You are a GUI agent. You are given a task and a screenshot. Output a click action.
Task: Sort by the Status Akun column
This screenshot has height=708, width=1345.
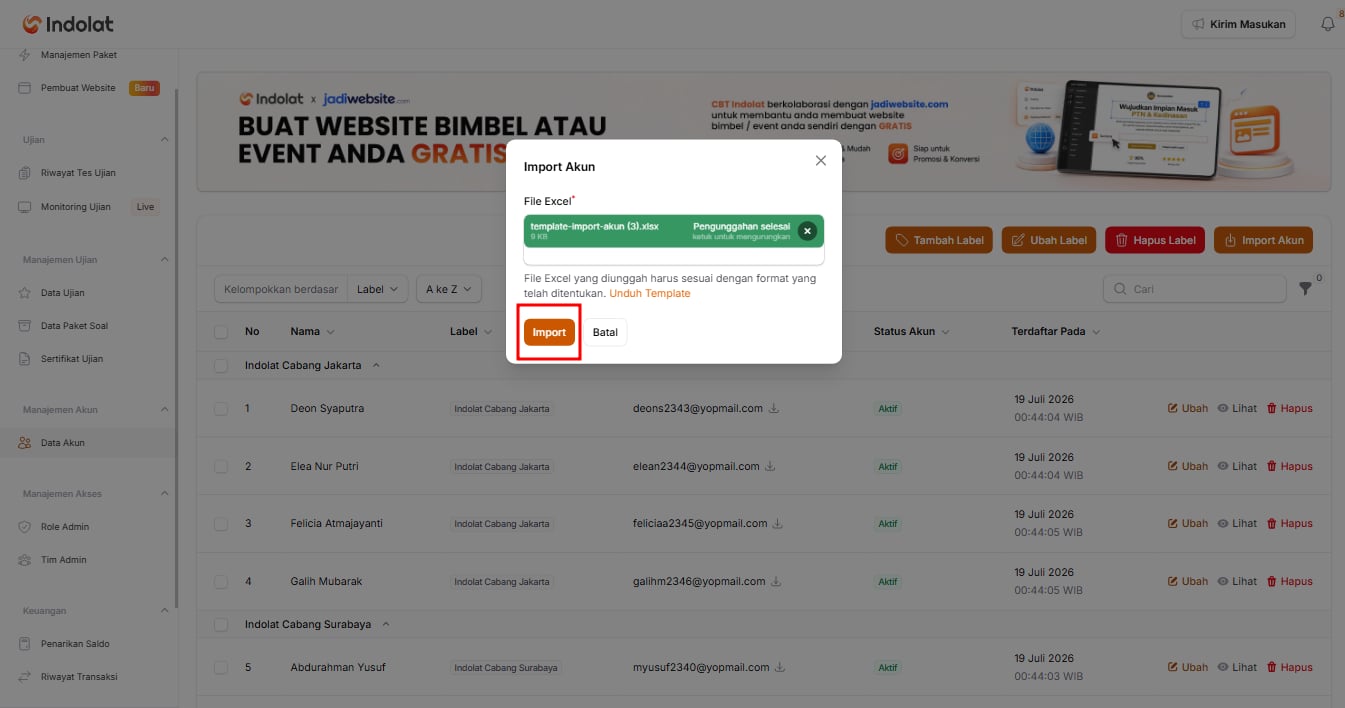click(912, 331)
